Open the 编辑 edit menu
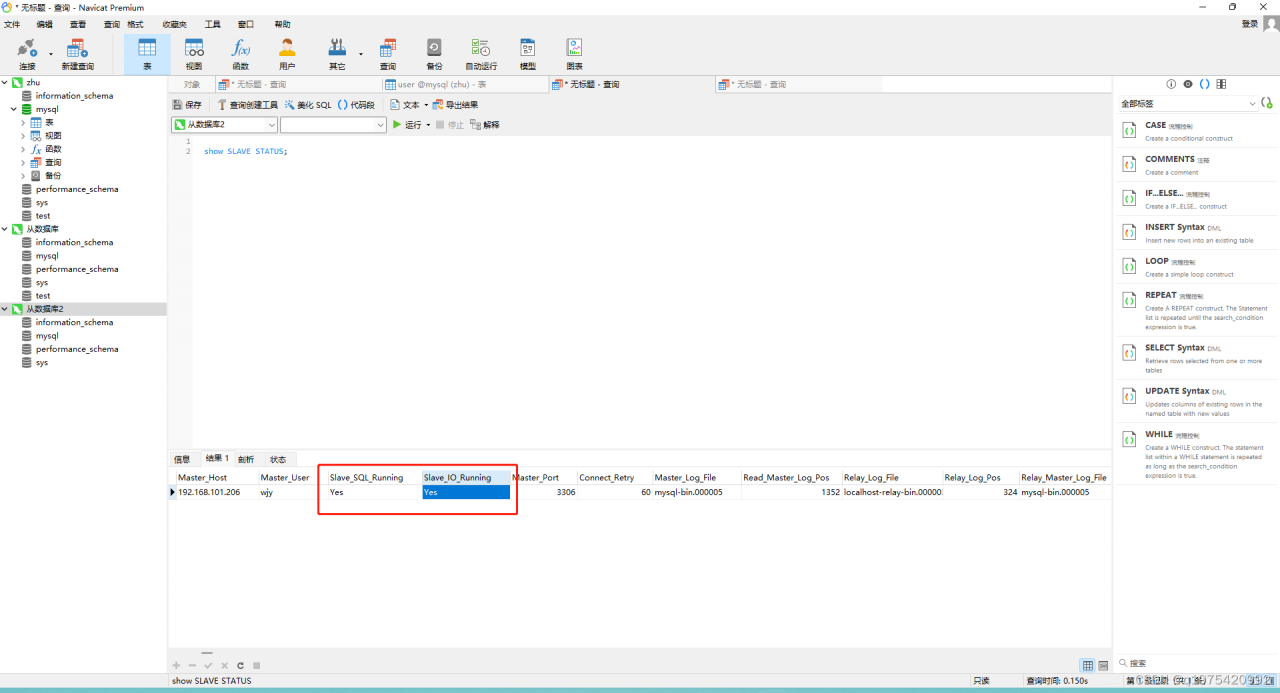The image size is (1280, 693). [45, 24]
